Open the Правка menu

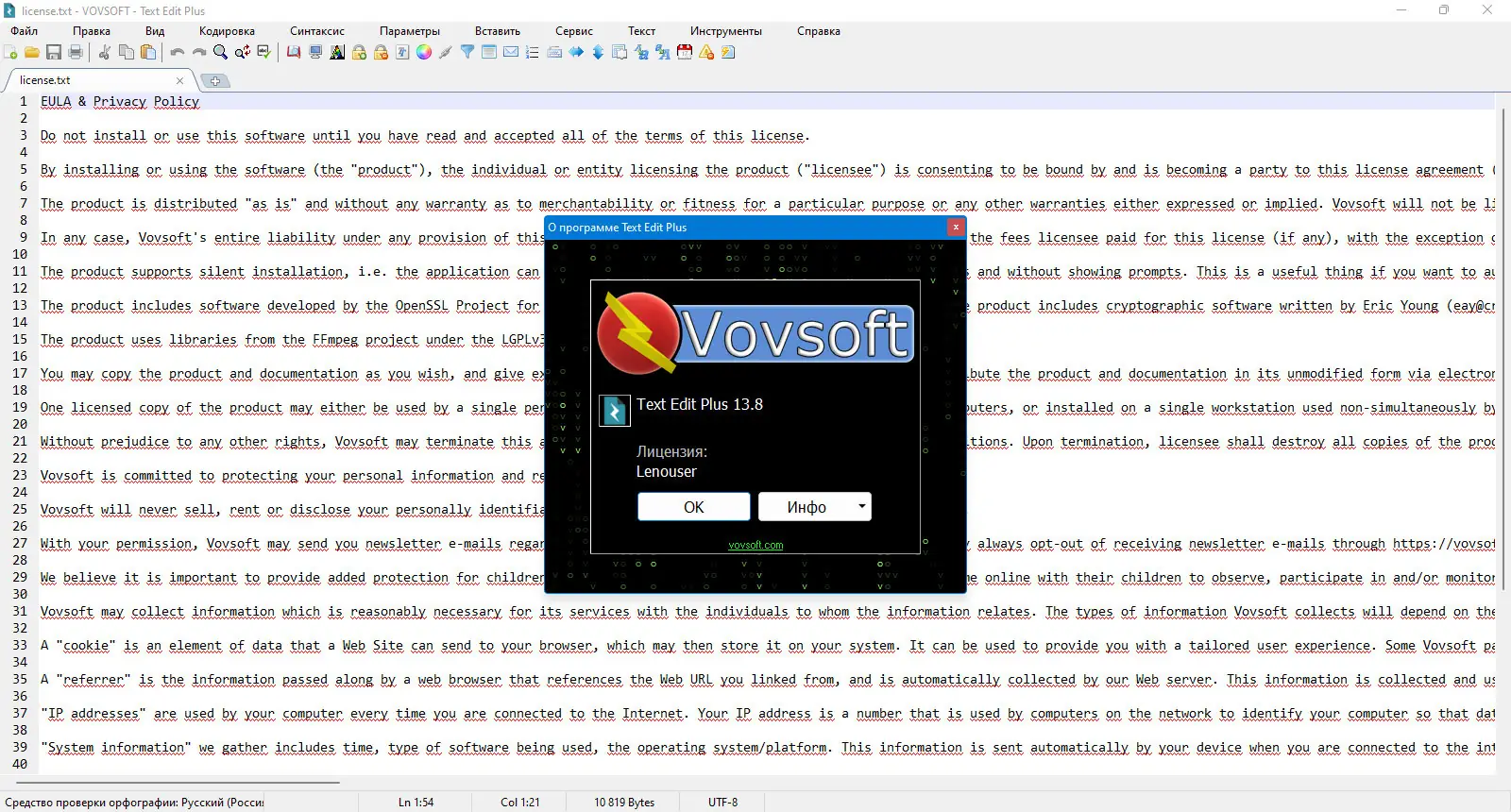point(92,31)
